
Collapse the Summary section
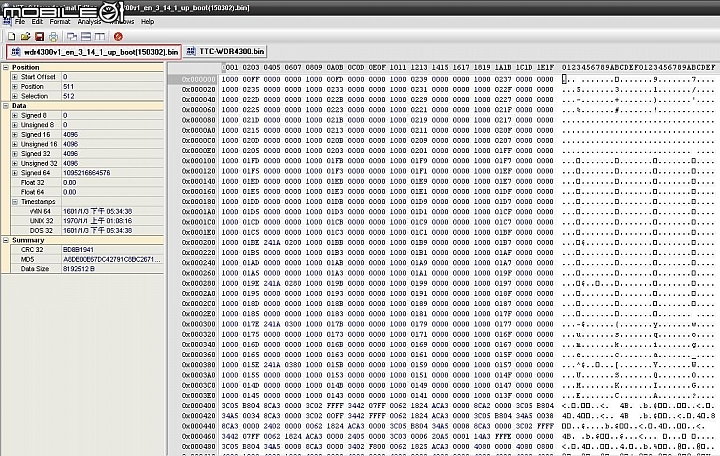click(6, 240)
